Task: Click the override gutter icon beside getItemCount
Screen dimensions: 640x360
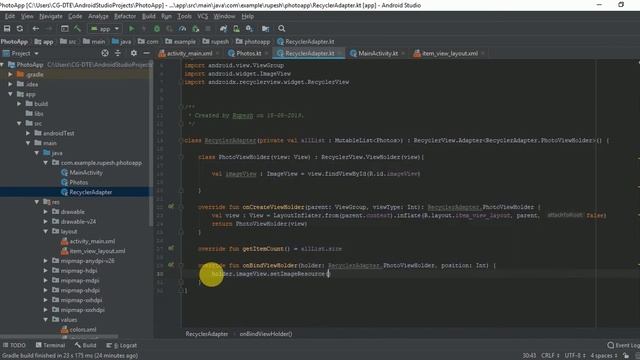Action: [171, 248]
